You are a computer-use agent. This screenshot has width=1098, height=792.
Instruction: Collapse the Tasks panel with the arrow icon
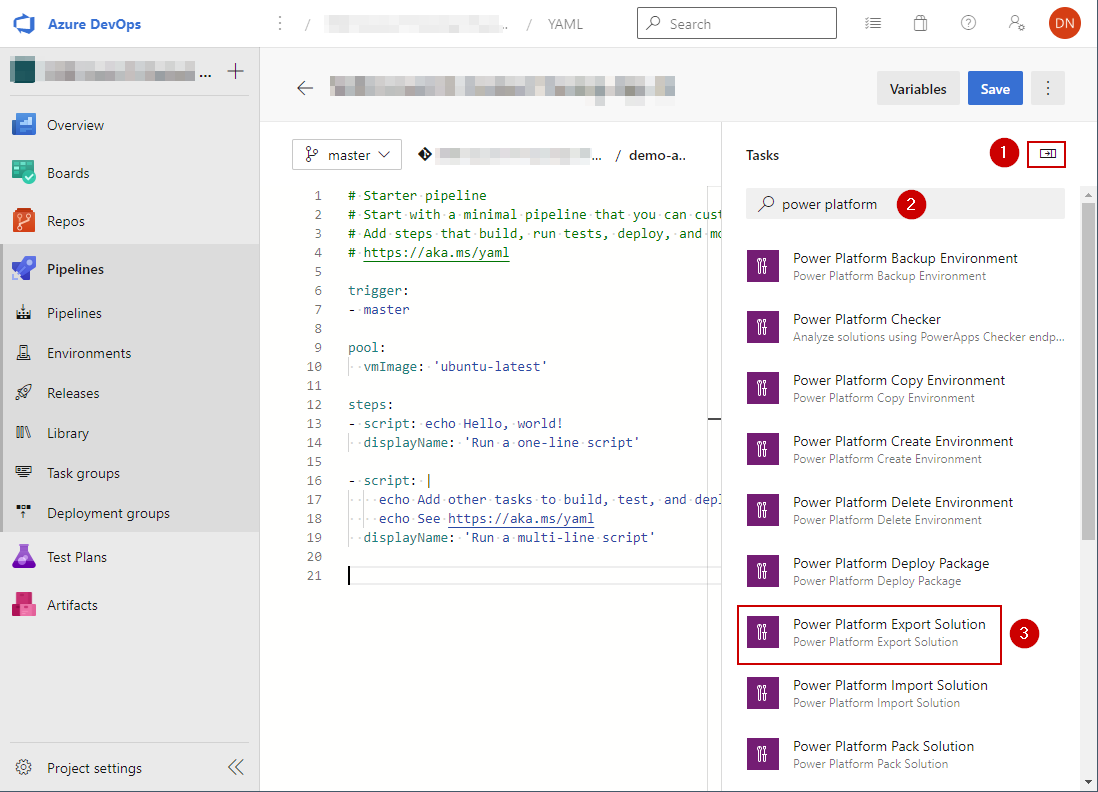1046,155
